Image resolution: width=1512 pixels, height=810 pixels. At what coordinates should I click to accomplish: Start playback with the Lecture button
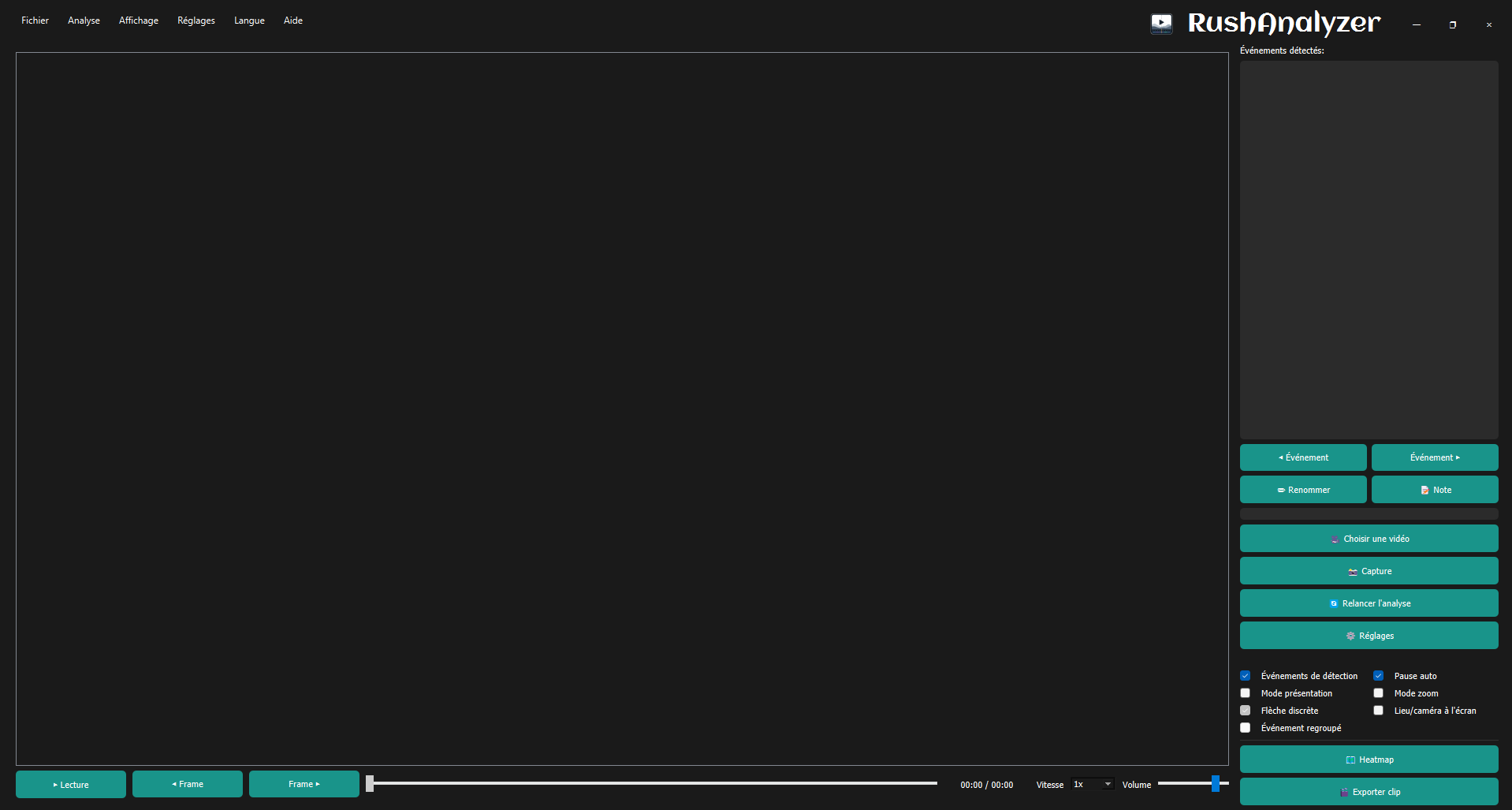pyautogui.click(x=71, y=784)
